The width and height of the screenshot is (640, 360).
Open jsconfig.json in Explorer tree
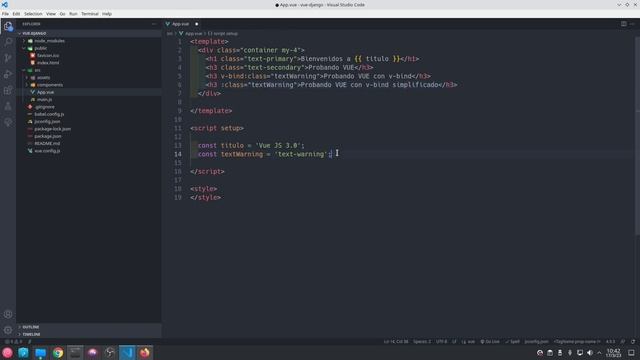(47, 122)
